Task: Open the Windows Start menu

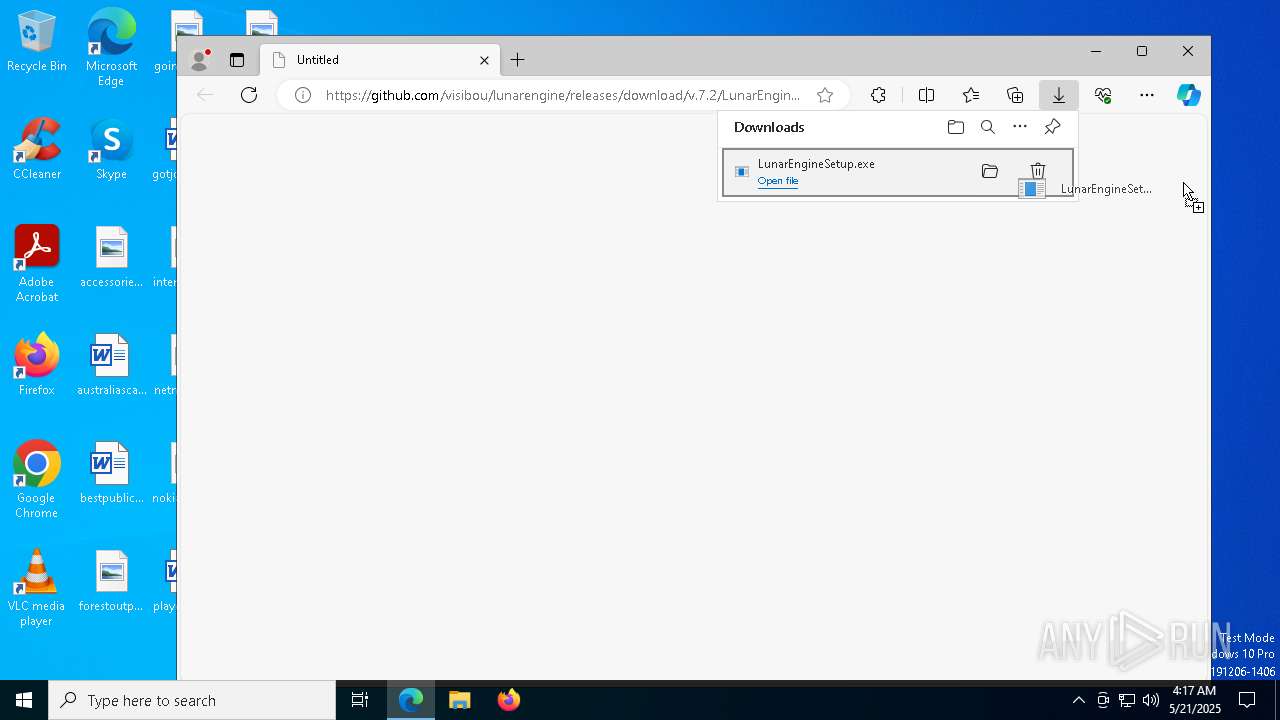Action: point(24,700)
